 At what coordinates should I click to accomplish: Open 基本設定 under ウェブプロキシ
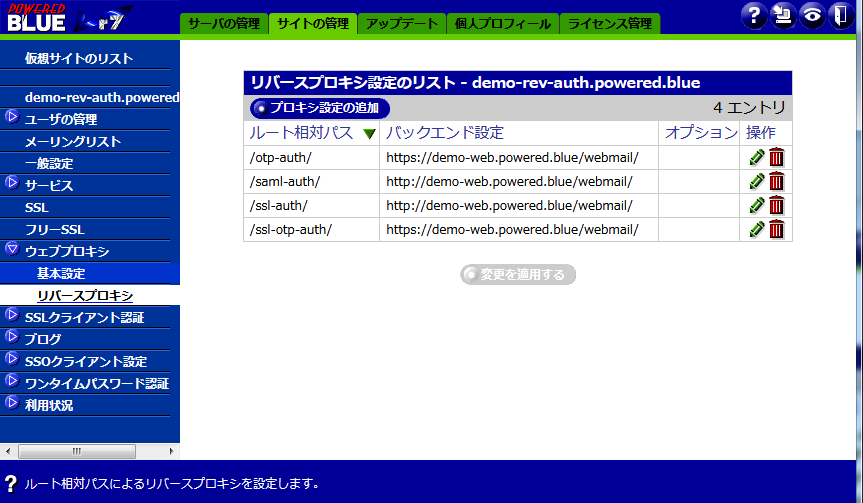(61, 274)
